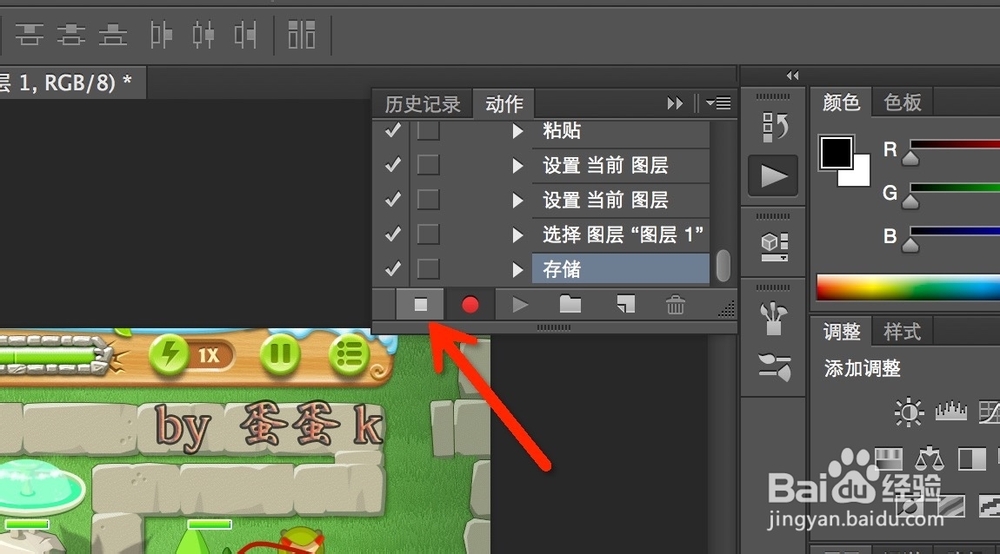This screenshot has height=554, width=1000.
Task: Add Brightness/Contrast adjustment
Action: [x=909, y=411]
